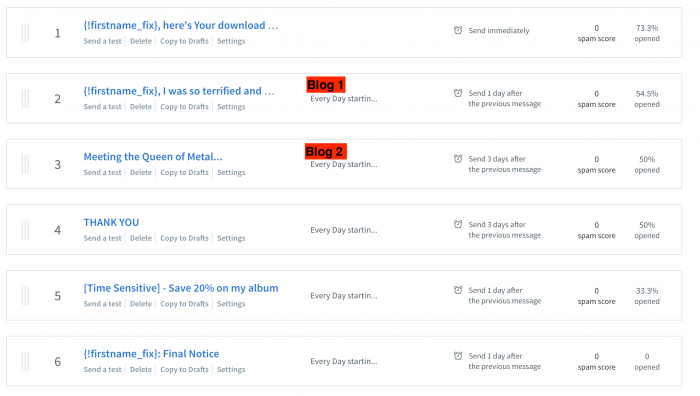Click the Blog 1 red label
Screen dimensions: 700x396
325,85
